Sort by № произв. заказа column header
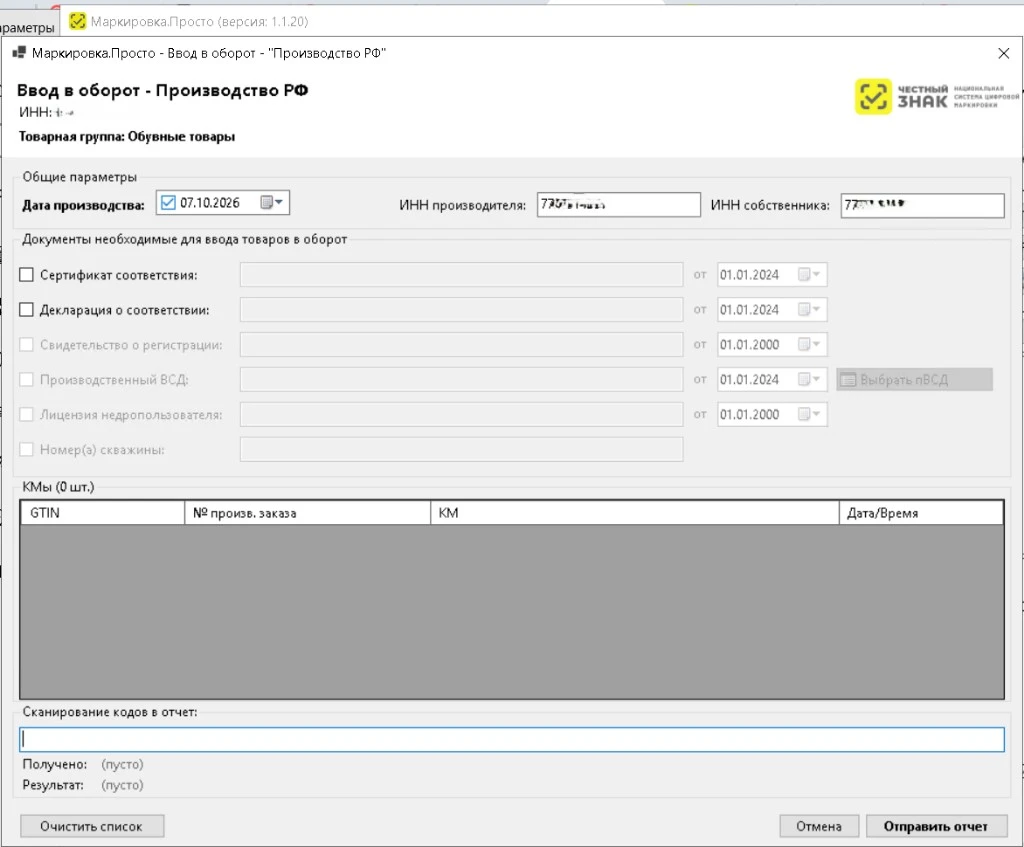The width and height of the screenshot is (1024, 847). (x=308, y=513)
